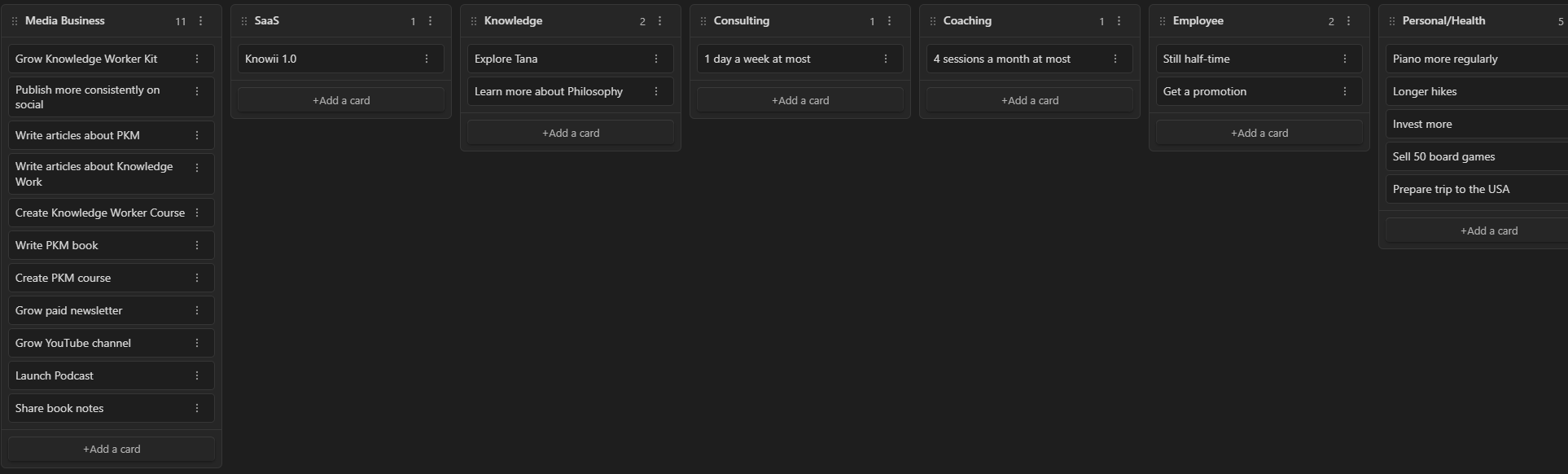Screen dimensions: 1568x474
Task: Add a card to the Media Business list
Action: coord(112,449)
